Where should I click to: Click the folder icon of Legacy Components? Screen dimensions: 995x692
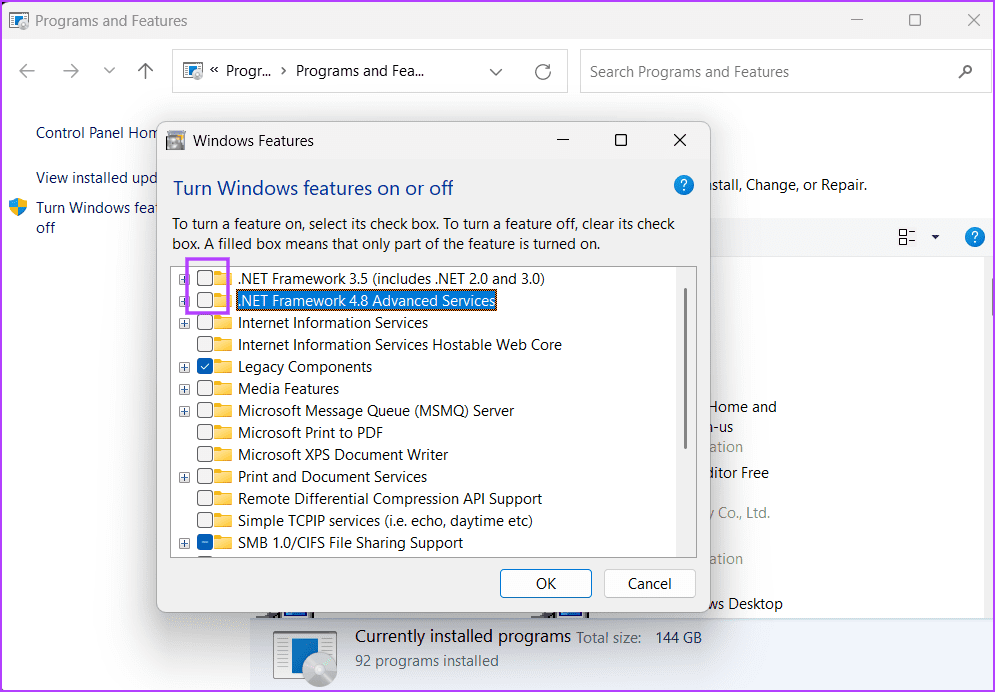223,367
